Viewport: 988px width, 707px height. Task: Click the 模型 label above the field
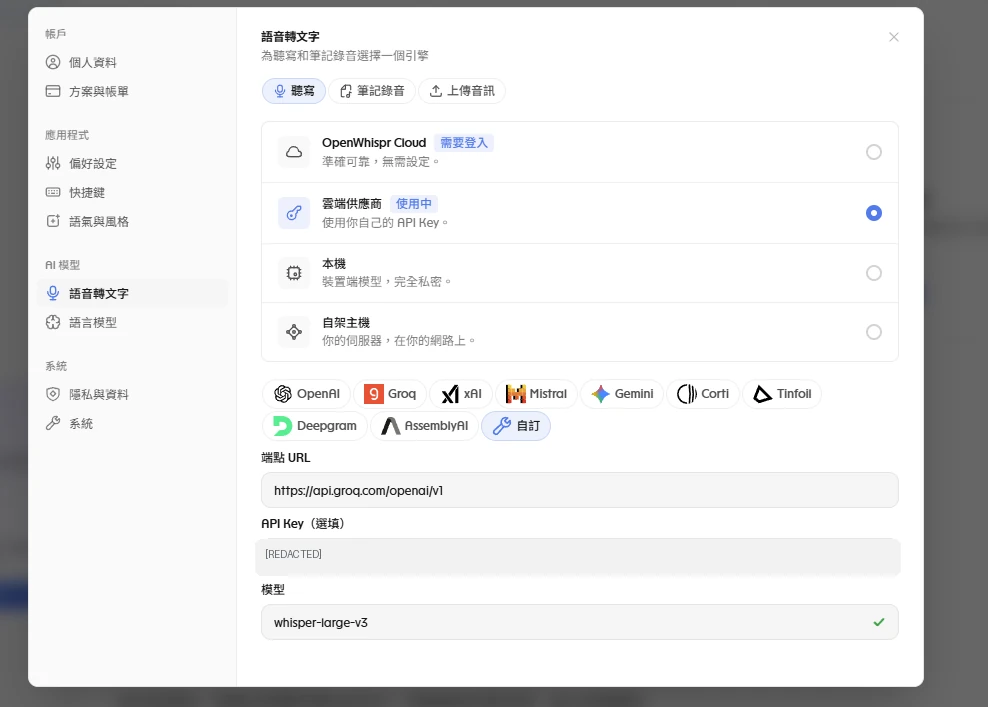(273, 590)
